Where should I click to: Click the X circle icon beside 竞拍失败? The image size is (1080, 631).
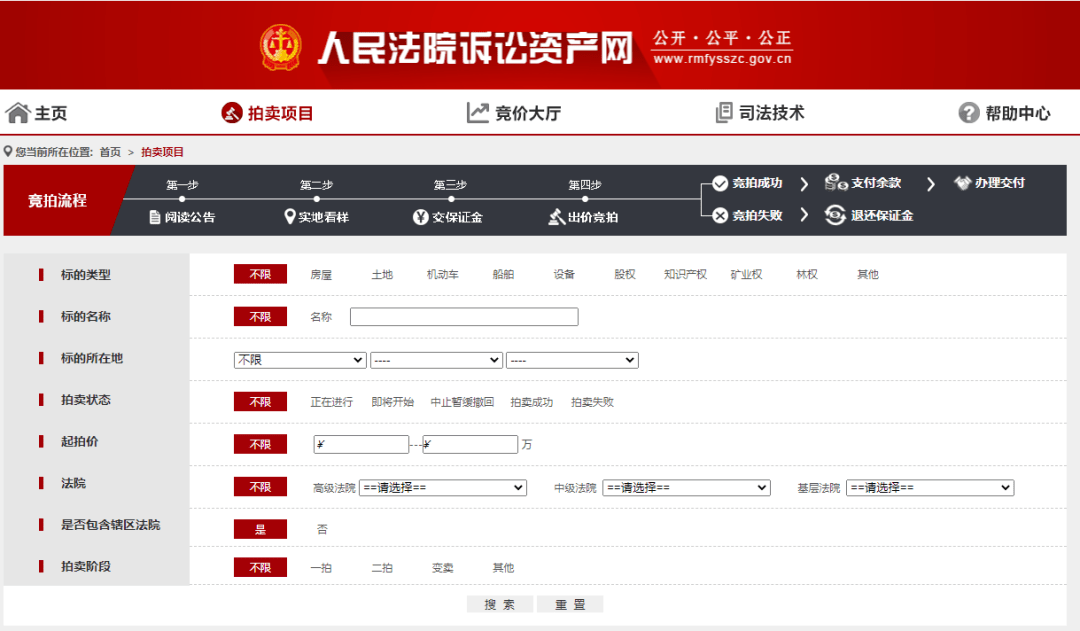pyautogui.click(x=720, y=216)
